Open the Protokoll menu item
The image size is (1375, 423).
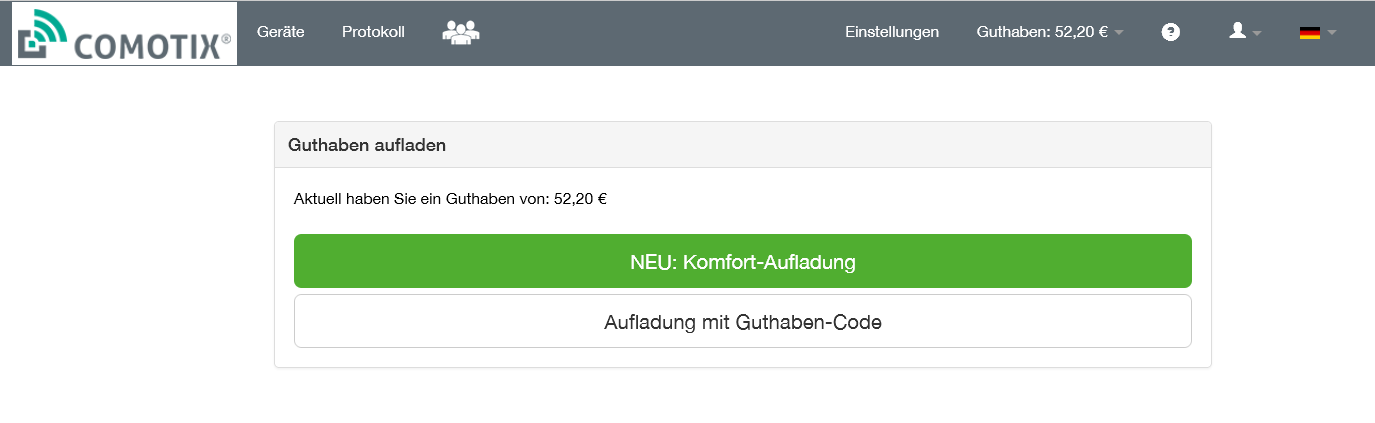click(x=373, y=32)
